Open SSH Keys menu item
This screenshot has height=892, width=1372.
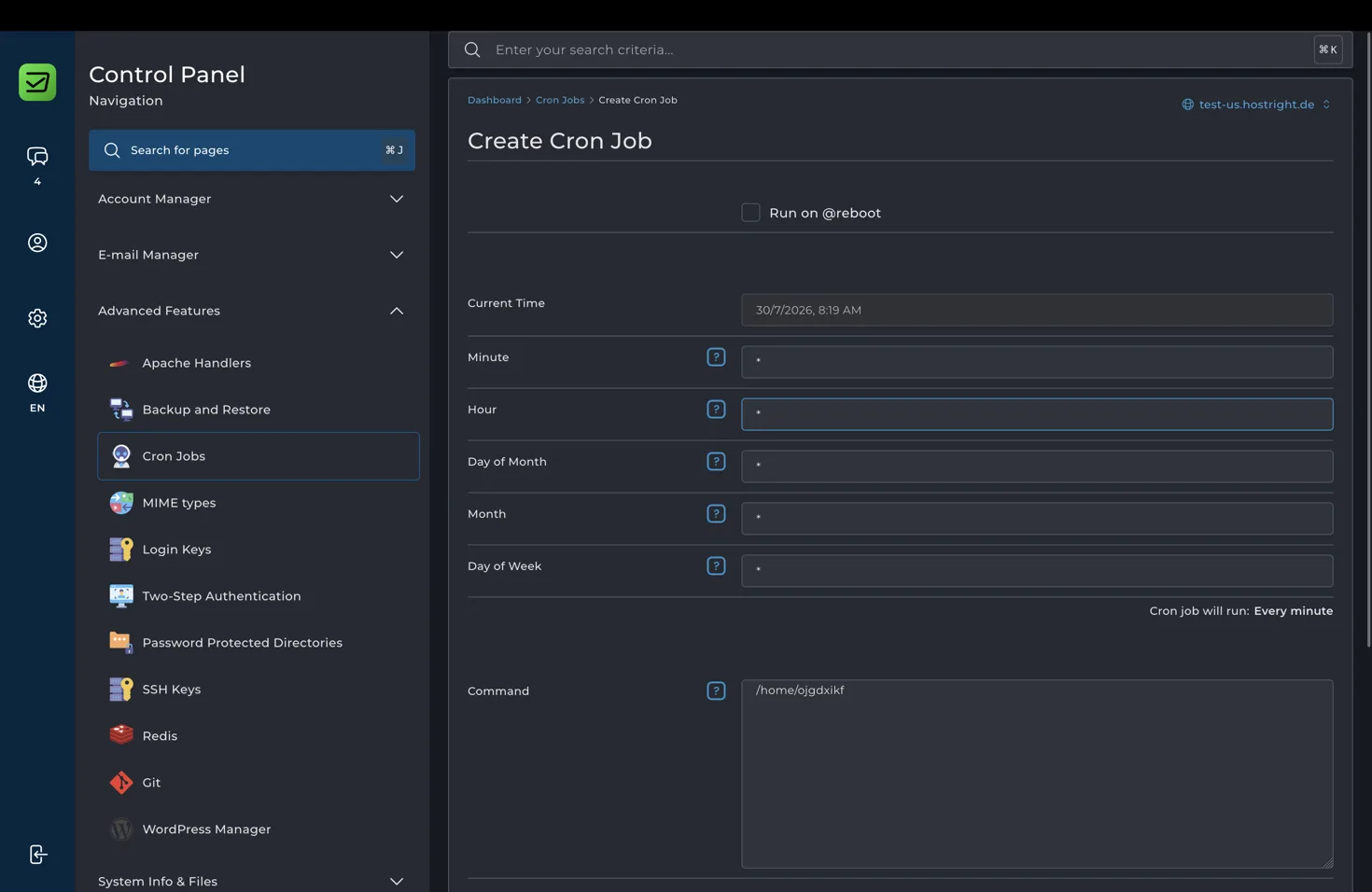(x=259, y=690)
